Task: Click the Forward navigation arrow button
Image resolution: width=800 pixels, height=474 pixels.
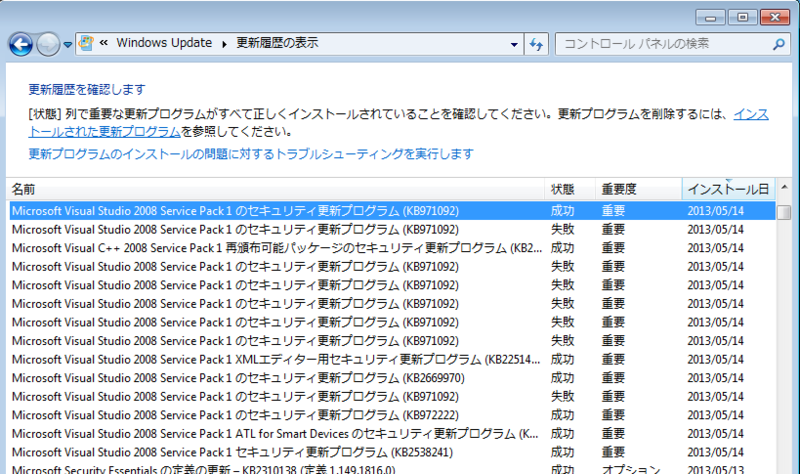Action: (x=48, y=44)
